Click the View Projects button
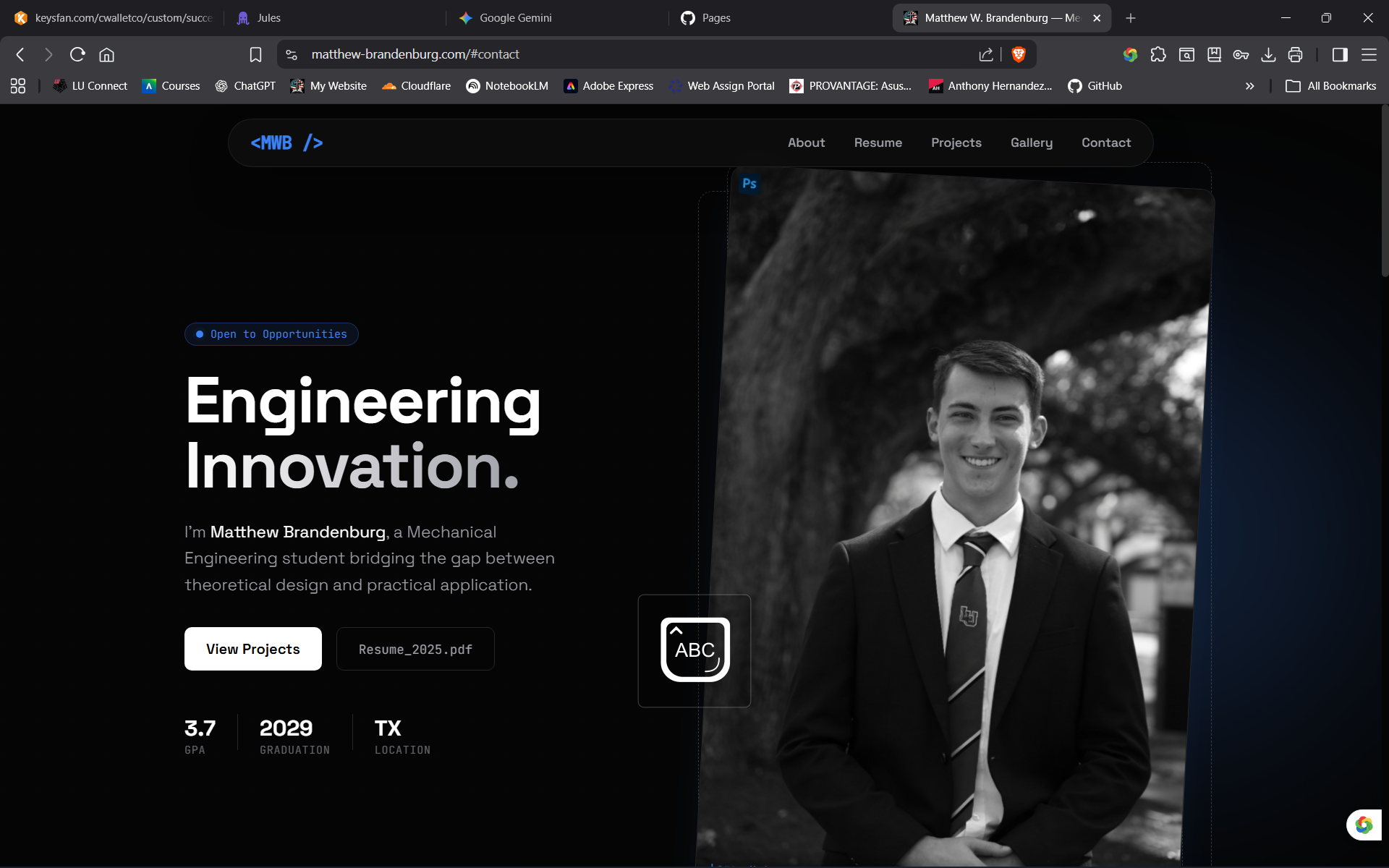 [x=252, y=649]
